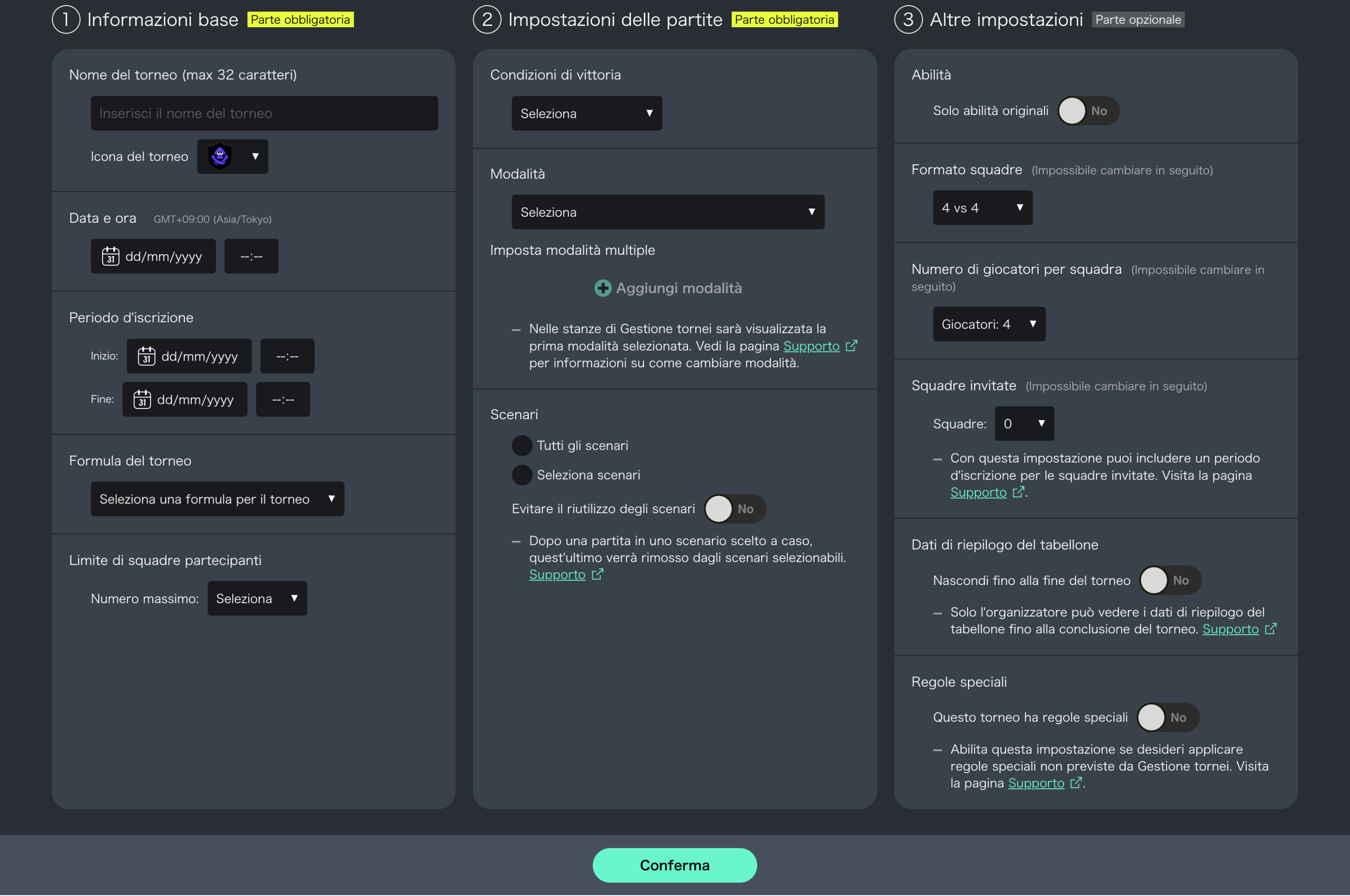Open Condizioni di vittoria dropdown
Screen dimensions: 1350x896
coord(587,113)
